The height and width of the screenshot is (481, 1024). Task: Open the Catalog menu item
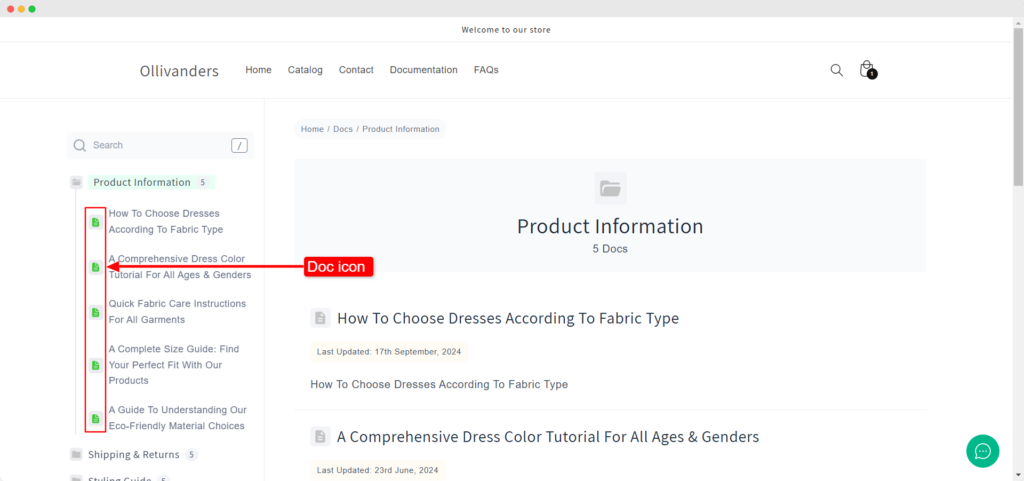click(305, 70)
